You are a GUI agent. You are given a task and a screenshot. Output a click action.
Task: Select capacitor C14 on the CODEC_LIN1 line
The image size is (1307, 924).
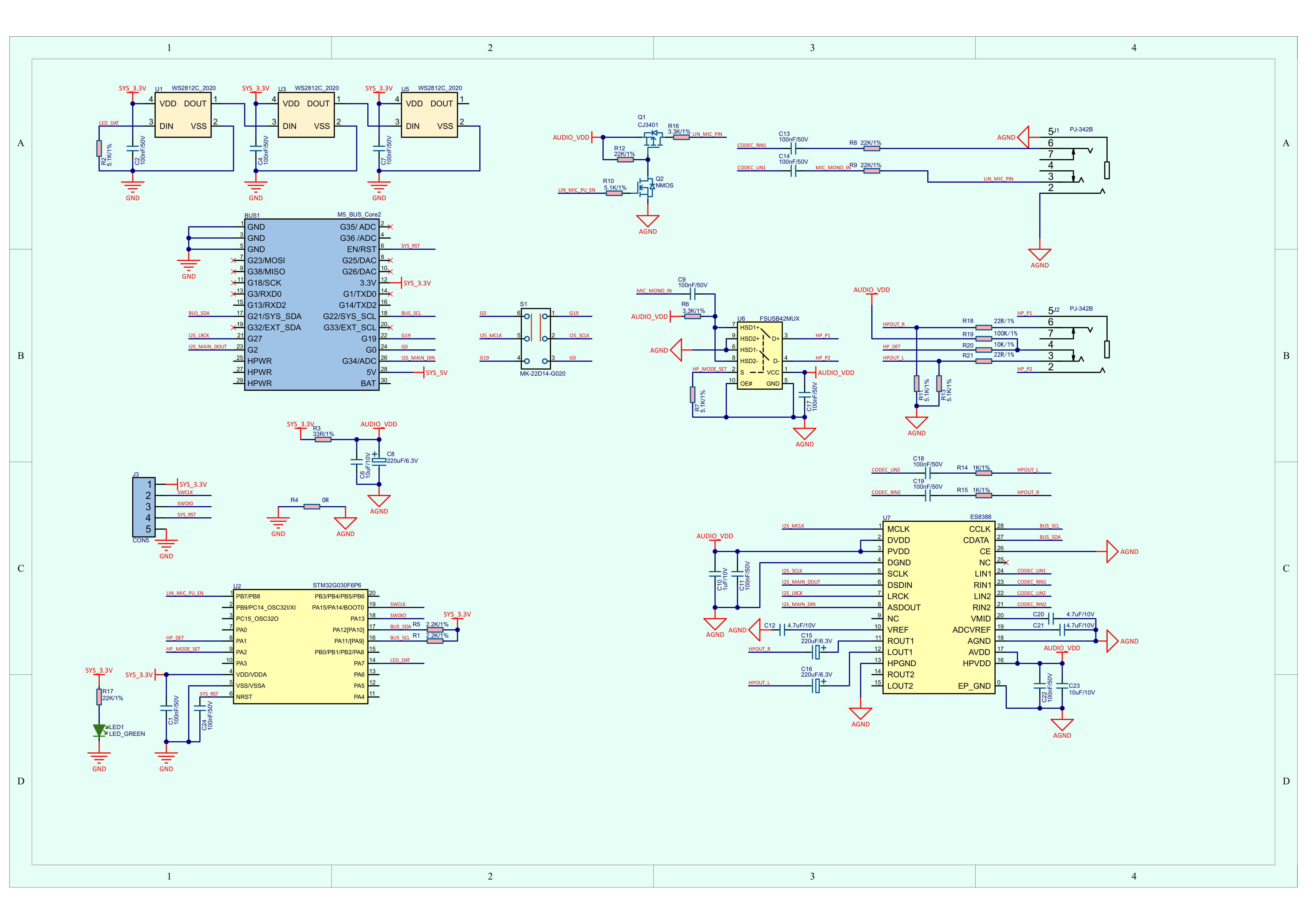(794, 171)
